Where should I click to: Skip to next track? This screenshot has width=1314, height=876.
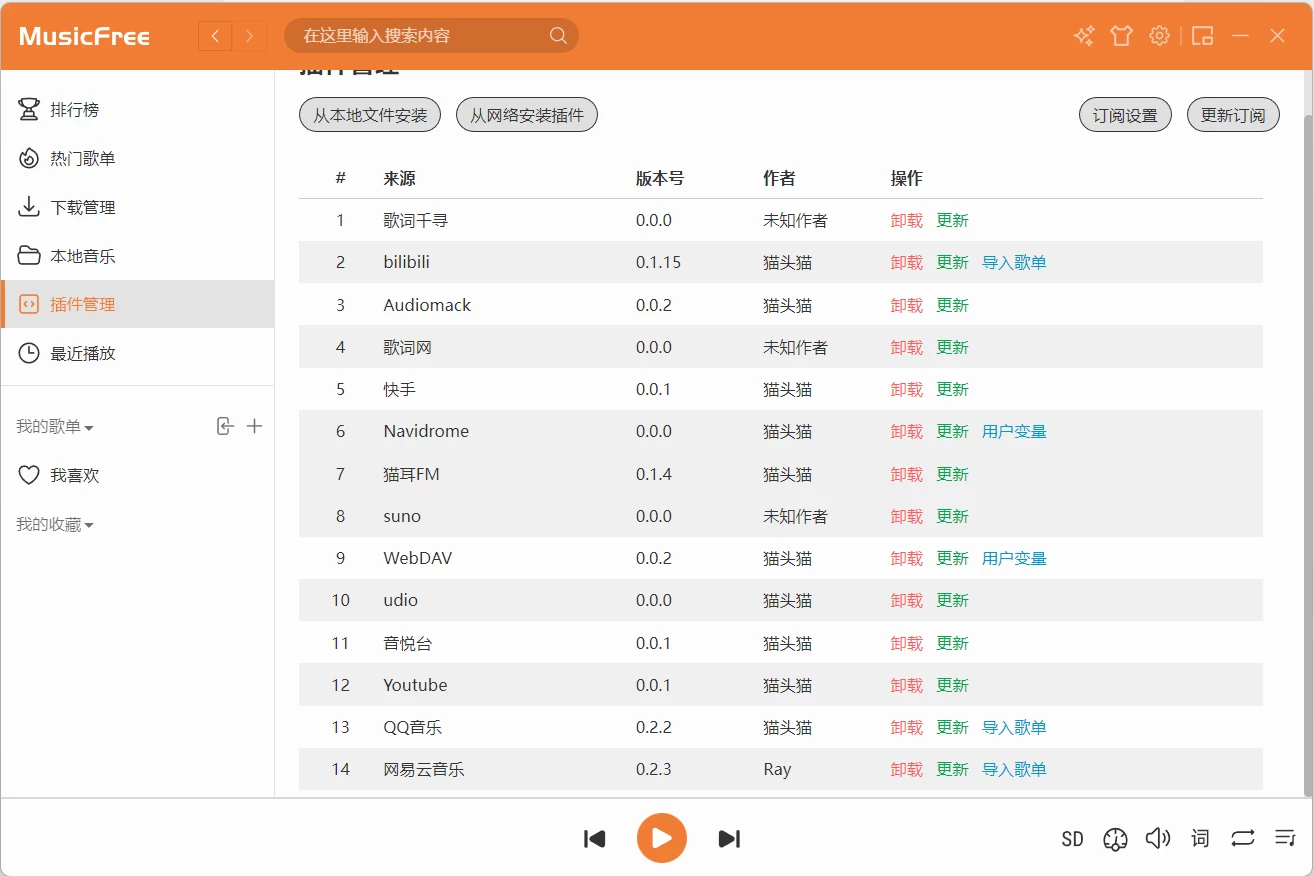pyautogui.click(x=729, y=839)
